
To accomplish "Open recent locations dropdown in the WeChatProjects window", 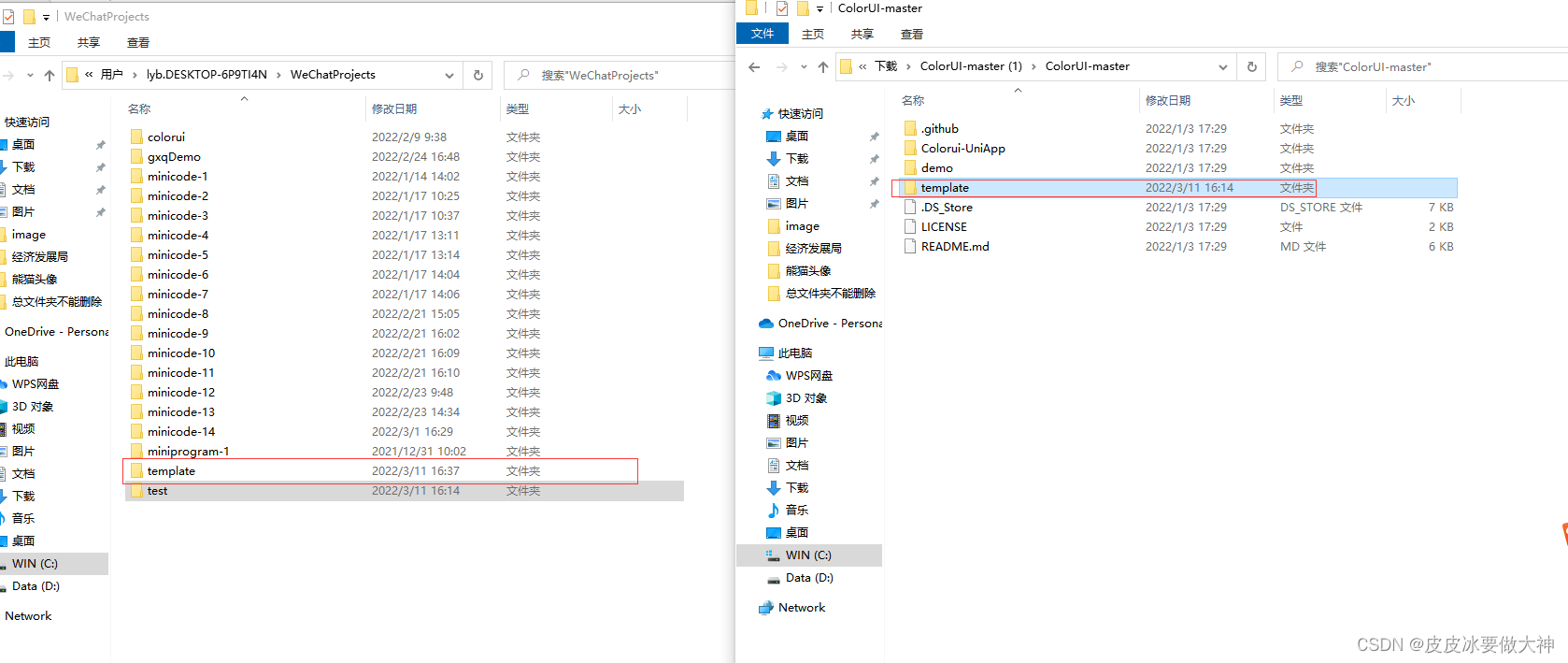I will (x=30, y=75).
